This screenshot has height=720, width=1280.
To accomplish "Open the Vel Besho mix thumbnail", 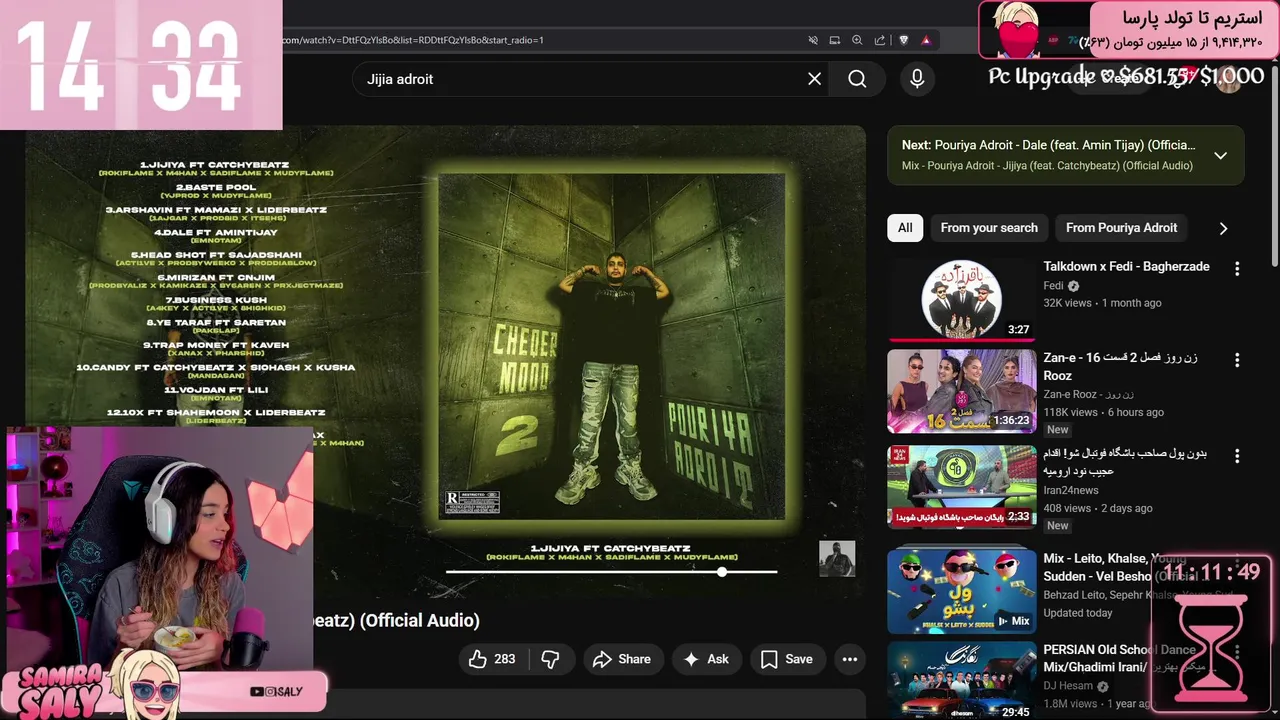I will tap(962, 591).
